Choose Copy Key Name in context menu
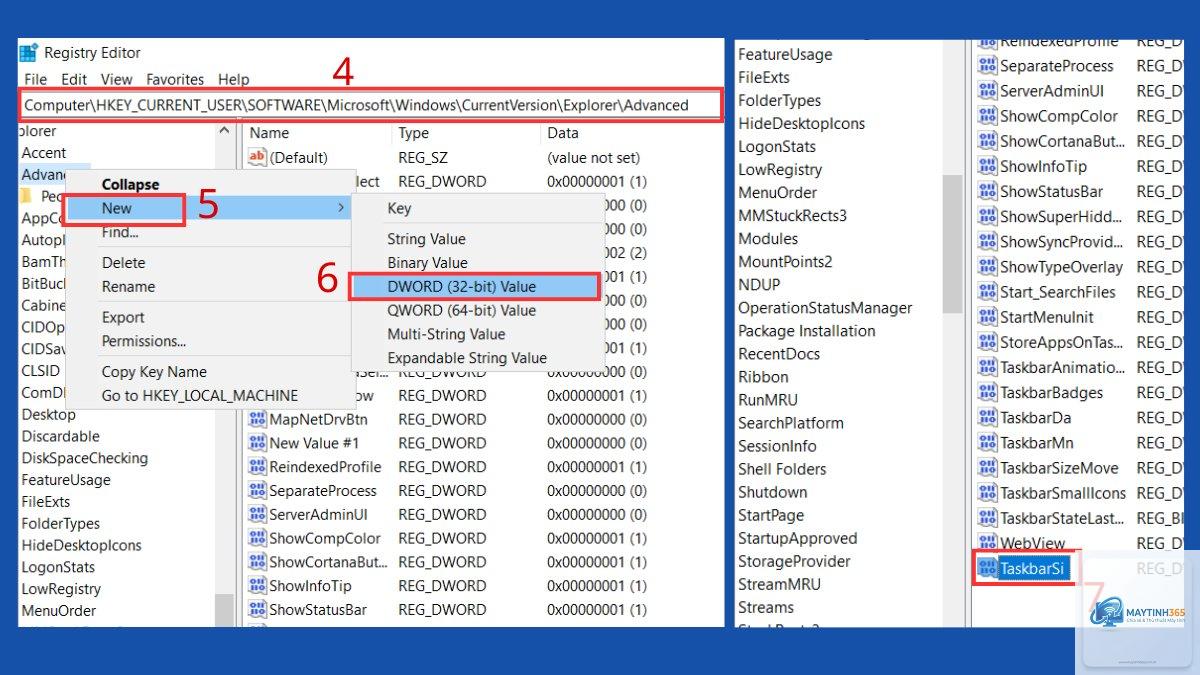Image resolution: width=1200 pixels, height=675 pixels. (154, 371)
